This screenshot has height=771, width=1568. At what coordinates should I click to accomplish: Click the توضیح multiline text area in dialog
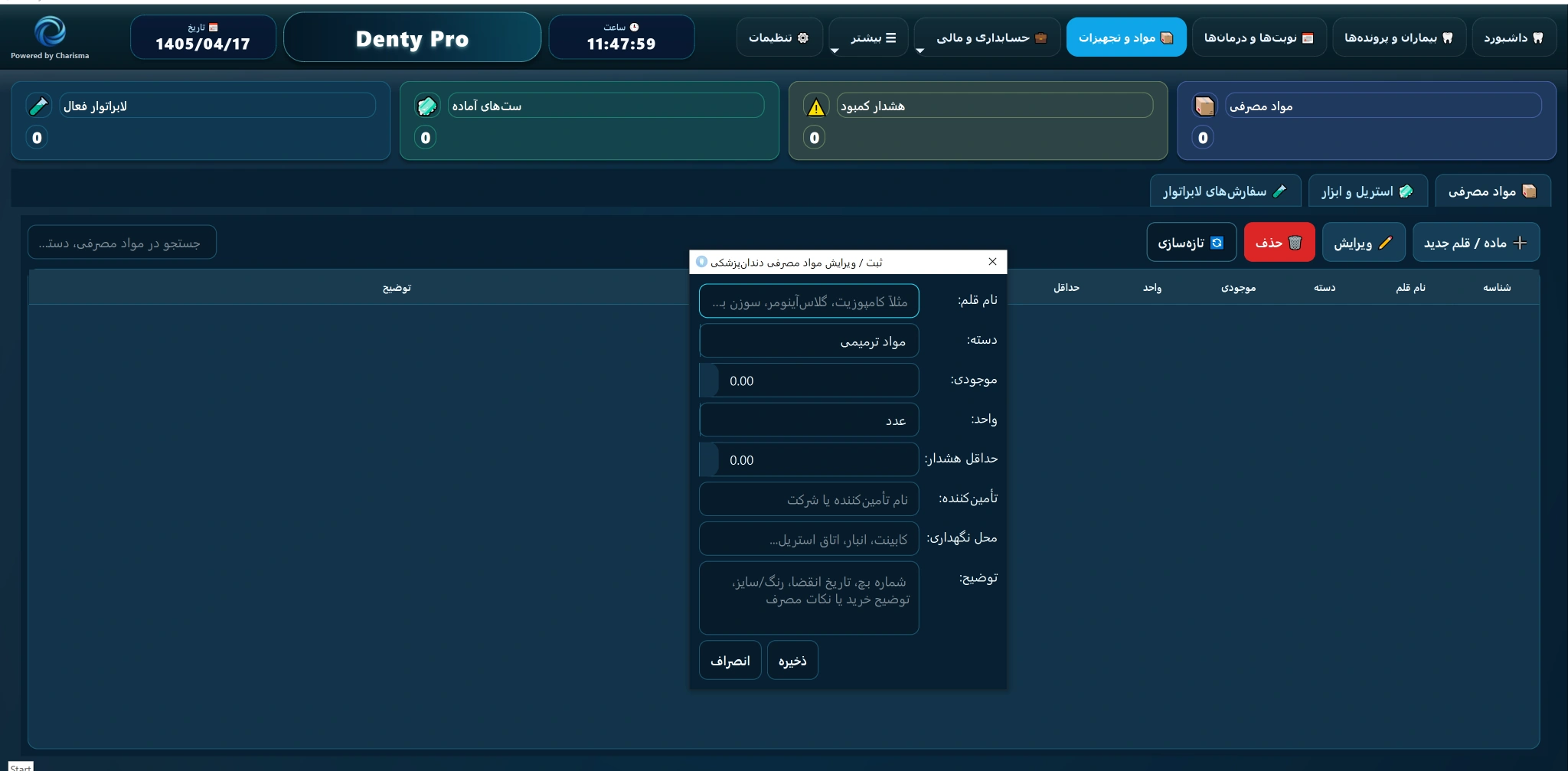click(809, 598)
